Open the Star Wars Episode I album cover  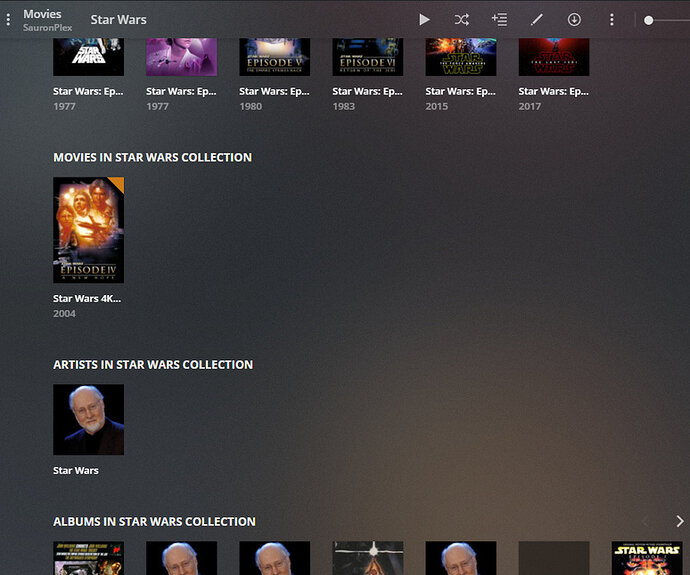coord(647,558)
